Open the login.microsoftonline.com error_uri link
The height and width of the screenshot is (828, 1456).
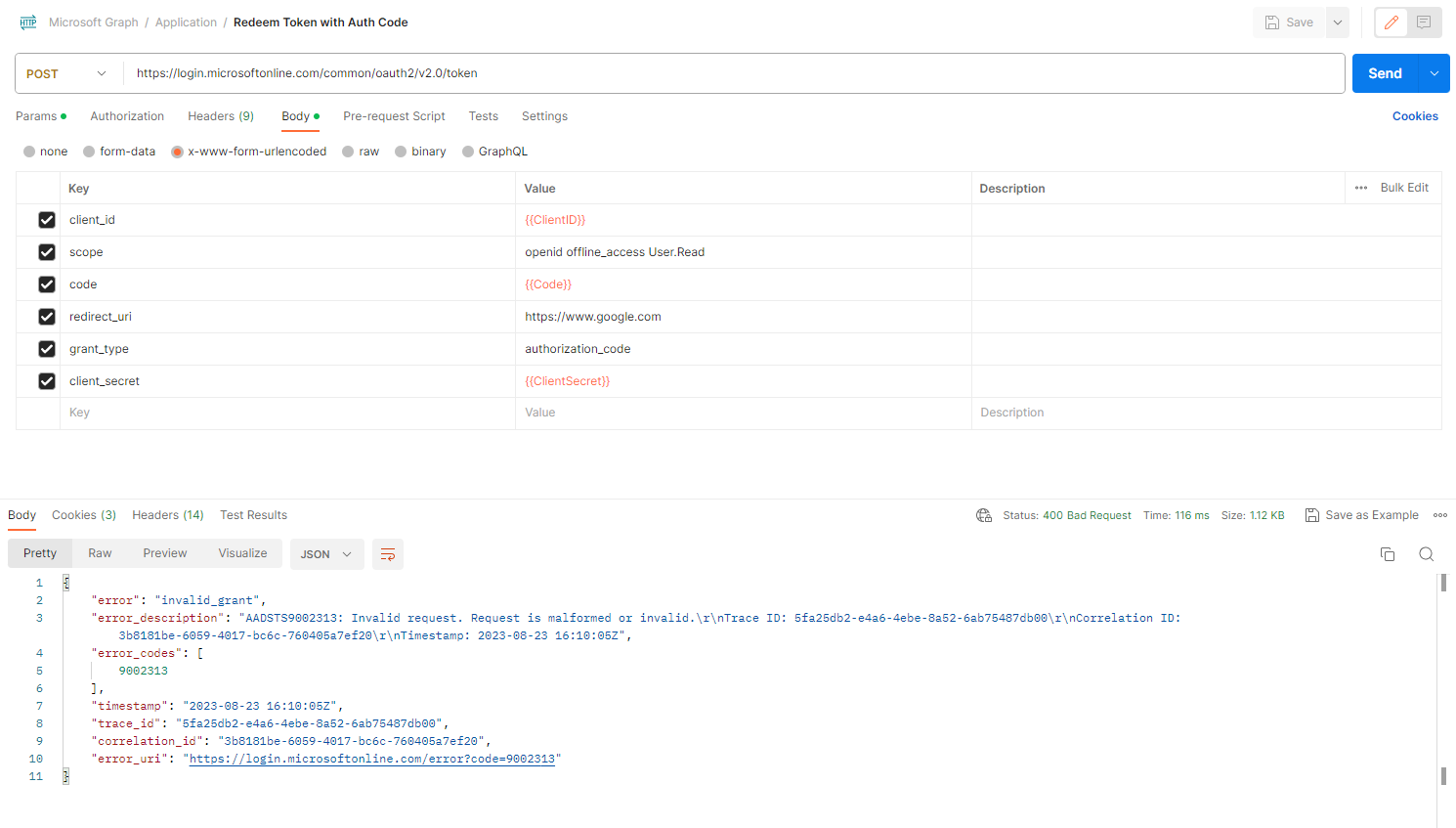click(x=372, y=759)
